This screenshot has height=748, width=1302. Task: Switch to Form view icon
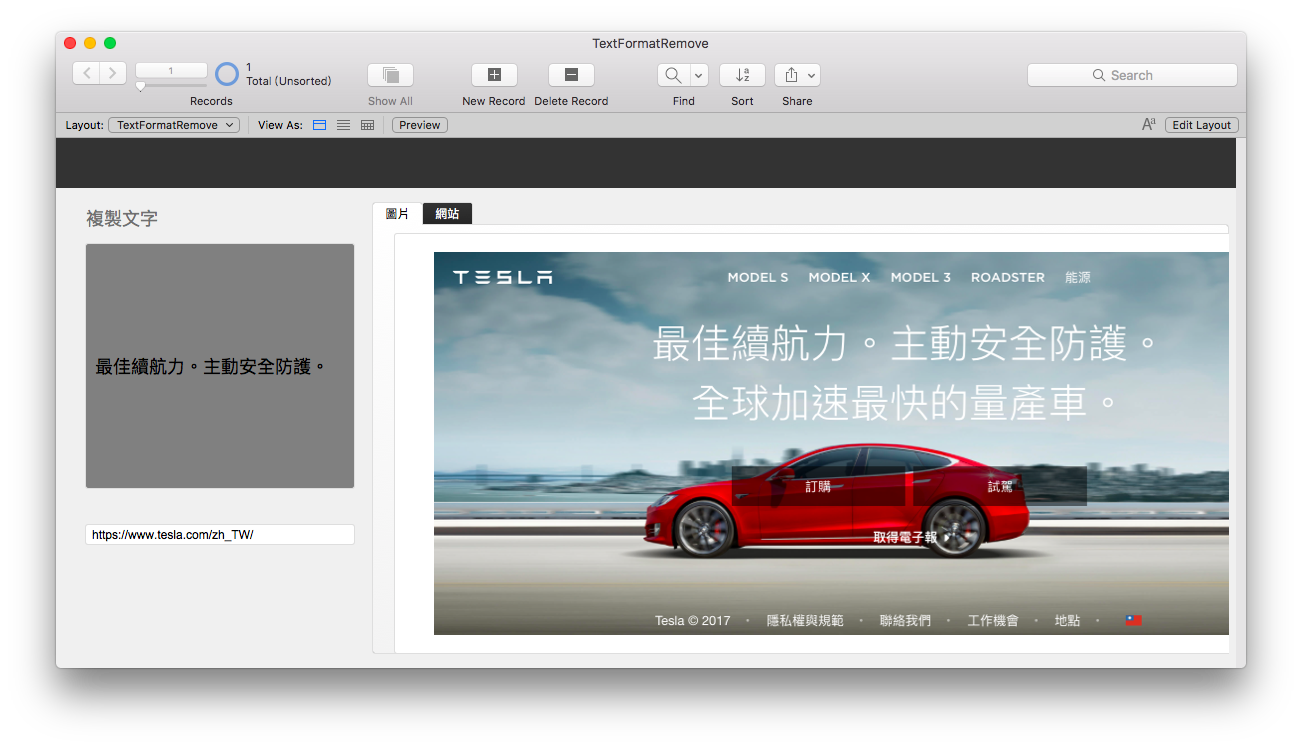click(x=320, y=125)
